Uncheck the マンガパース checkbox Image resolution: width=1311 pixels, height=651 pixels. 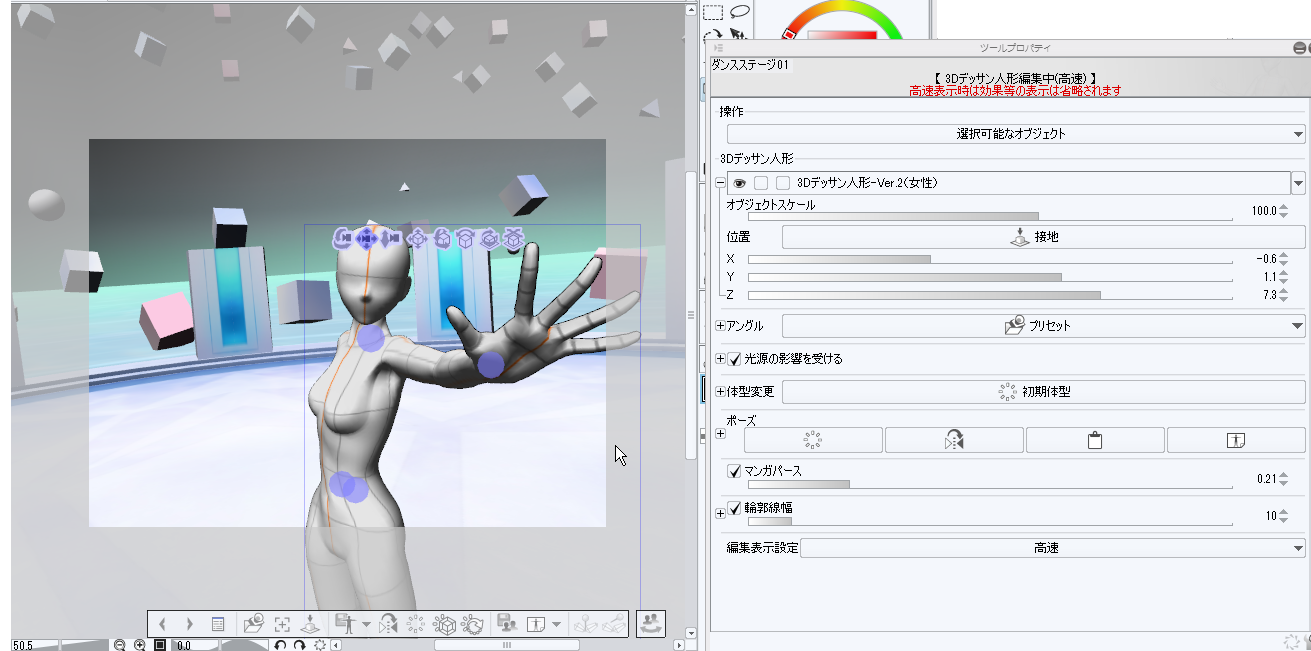(736, 470)
